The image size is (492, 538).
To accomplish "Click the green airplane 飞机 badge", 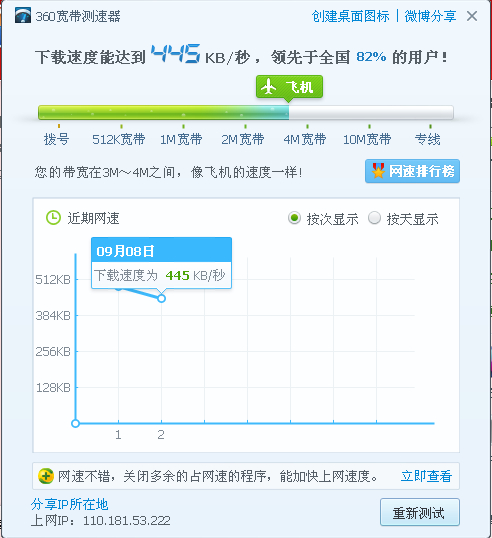I will click(289, 87).
